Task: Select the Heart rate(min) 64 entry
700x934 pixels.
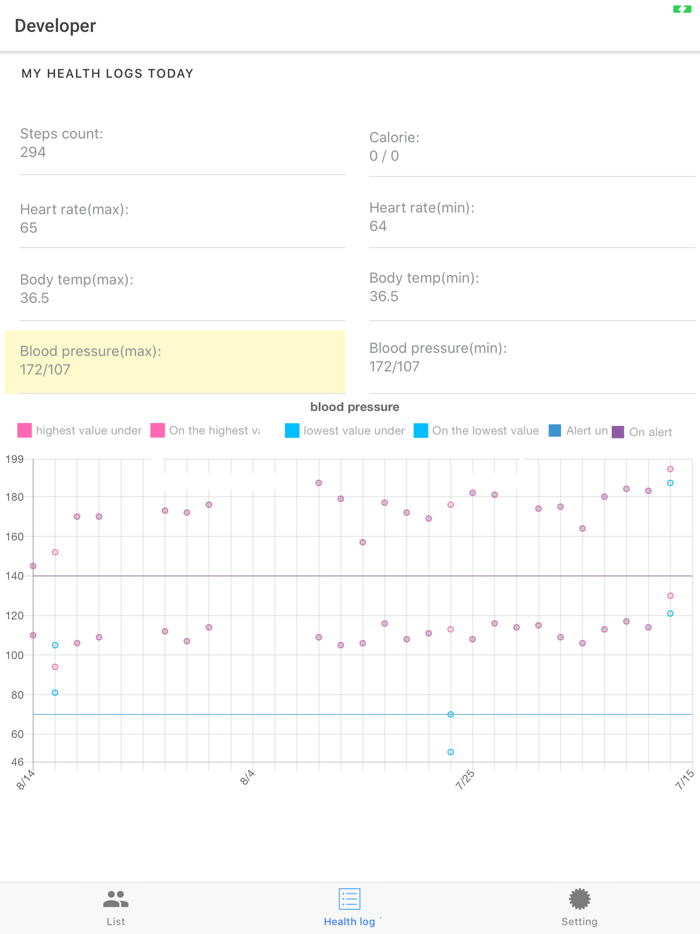Action: [532, 217]
